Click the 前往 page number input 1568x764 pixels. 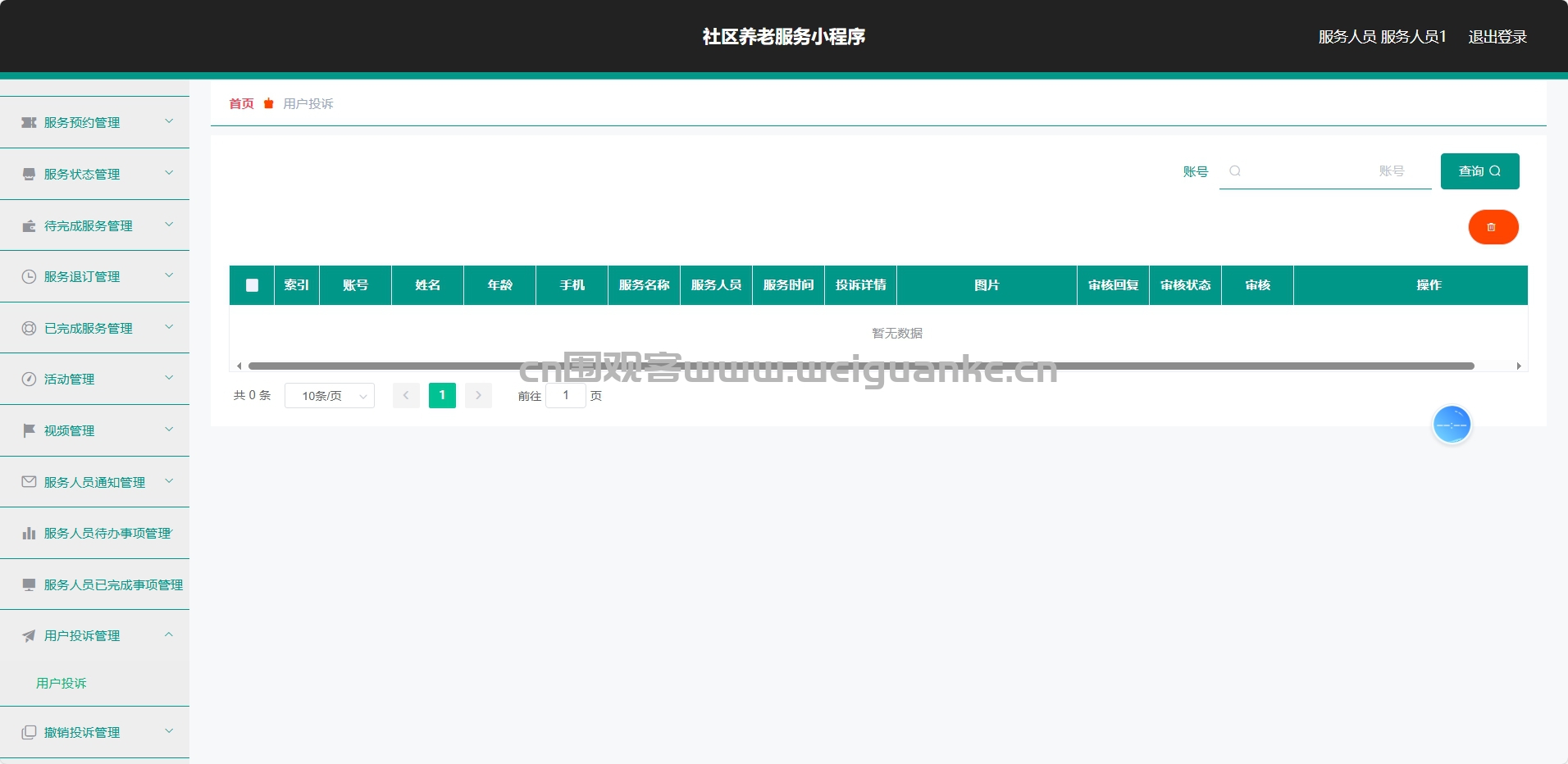click(566, 395)
